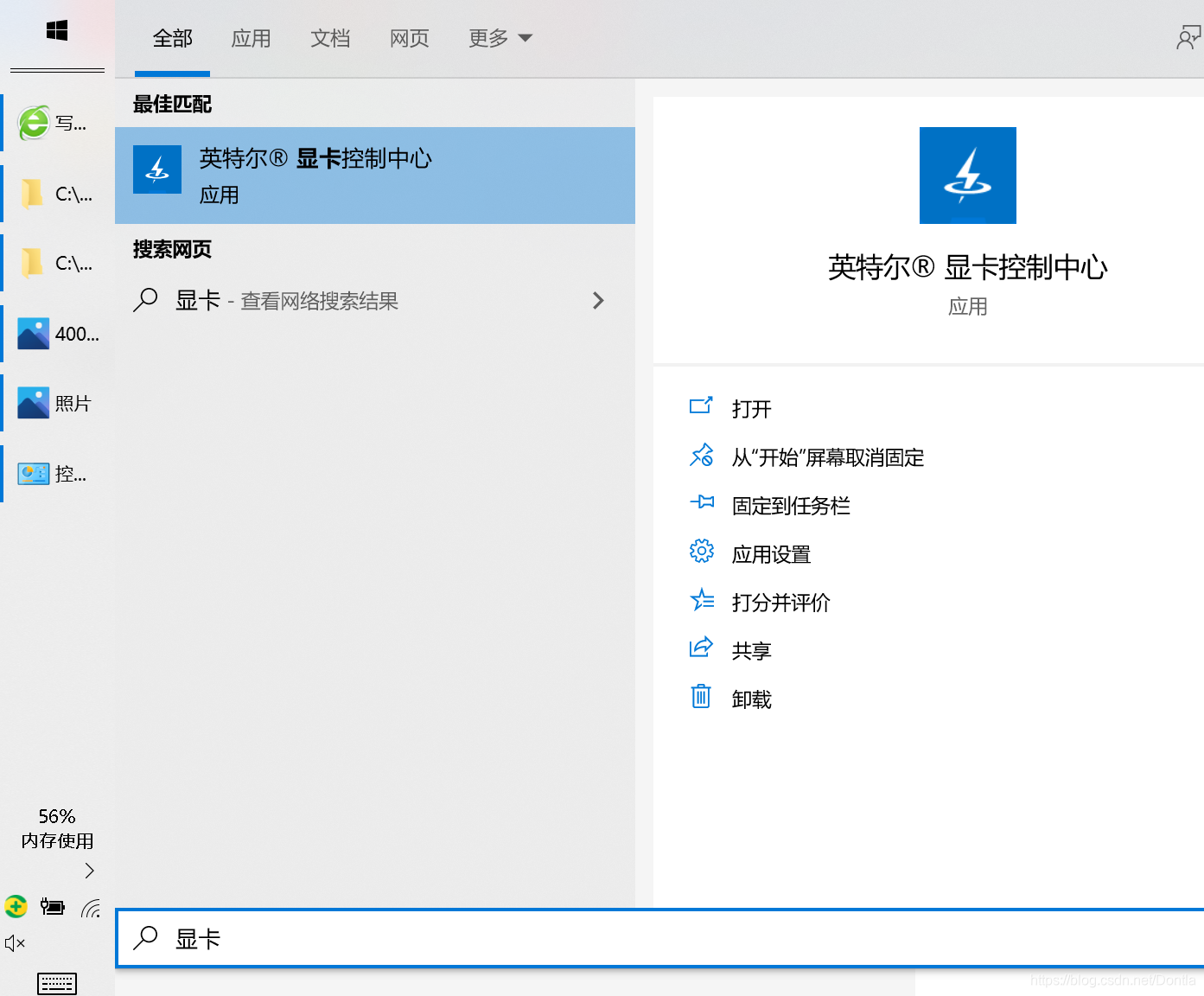Choose 卸载
The height and width of the screenshot is (996, 1204).
click(x=751, y=699)
